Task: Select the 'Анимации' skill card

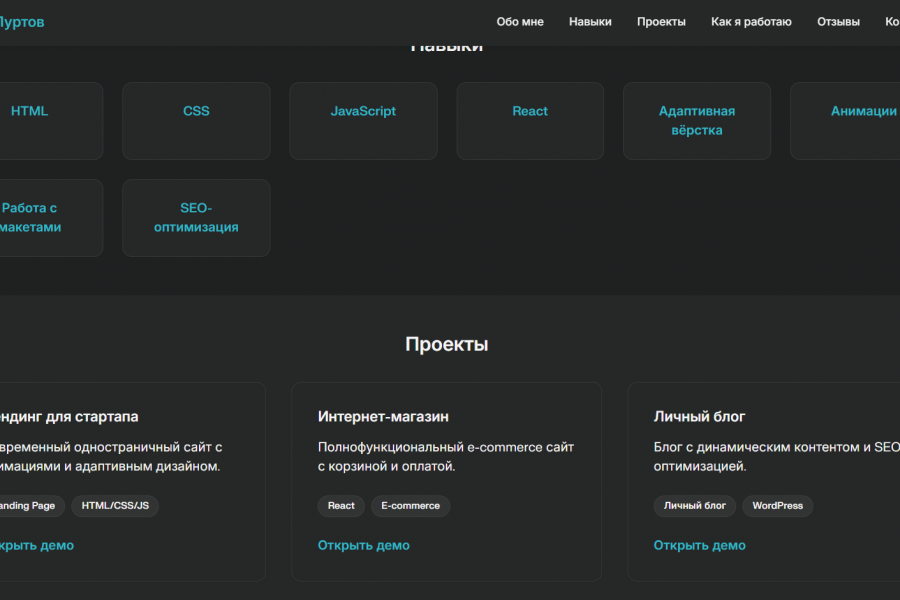Action: [x=845, y=121]
